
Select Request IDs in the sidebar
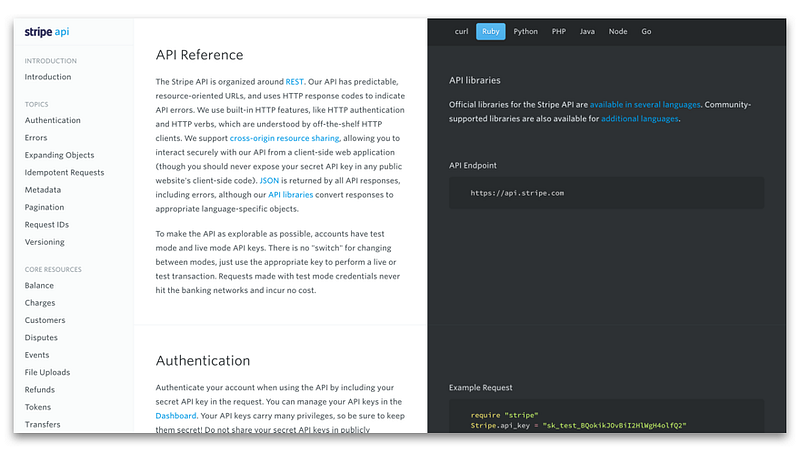click(46, 224)
